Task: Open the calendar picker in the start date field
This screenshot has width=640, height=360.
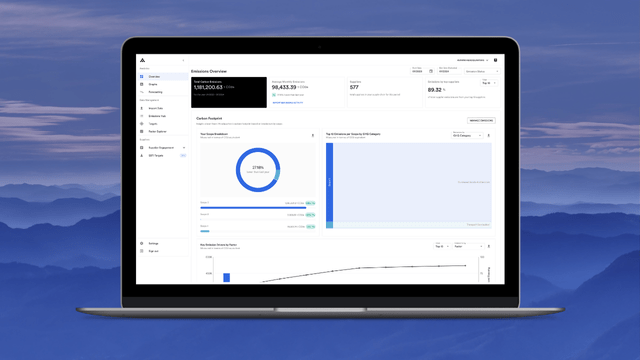Action: [431, 71]
